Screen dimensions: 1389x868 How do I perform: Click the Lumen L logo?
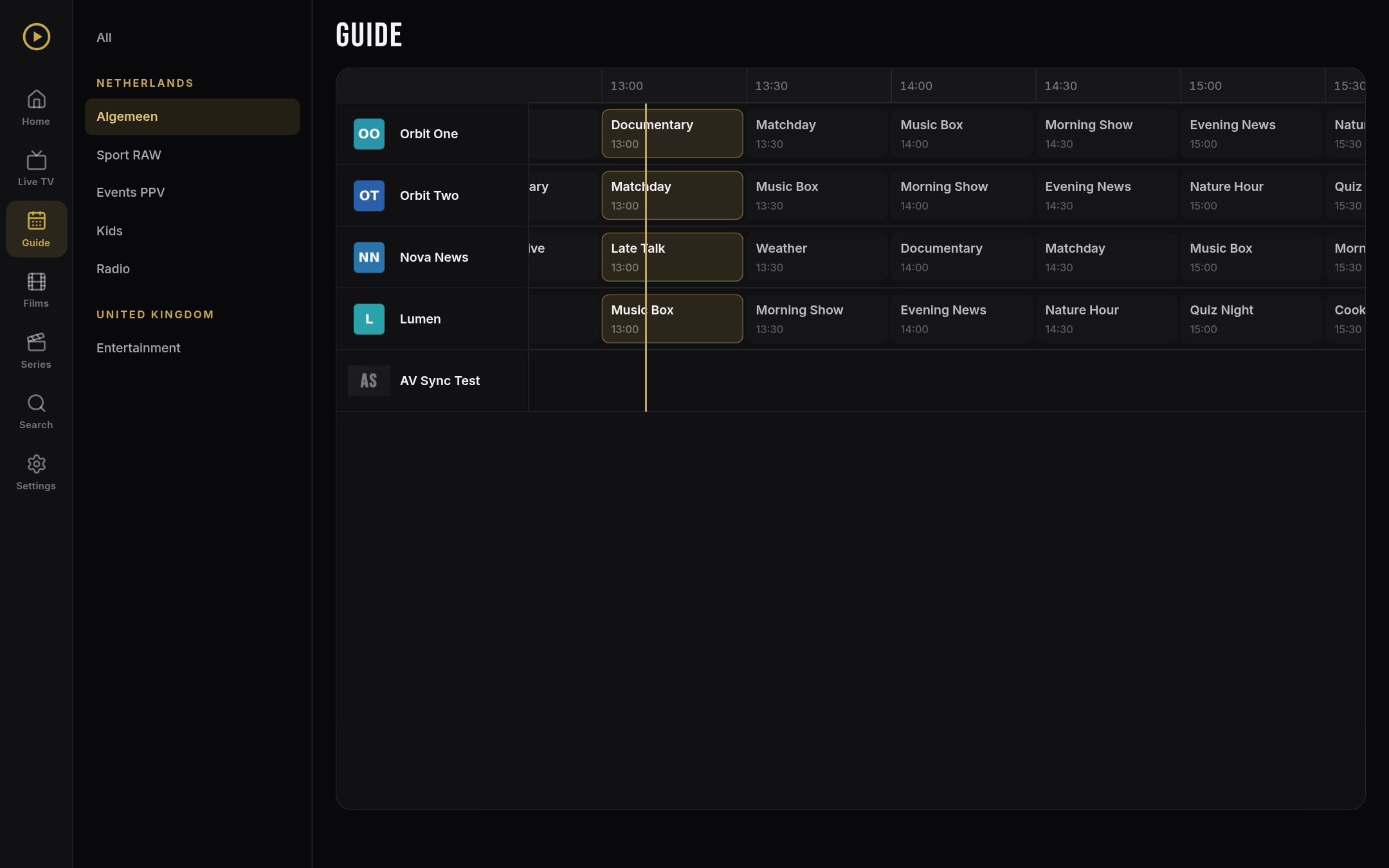(x=369, y=319)
